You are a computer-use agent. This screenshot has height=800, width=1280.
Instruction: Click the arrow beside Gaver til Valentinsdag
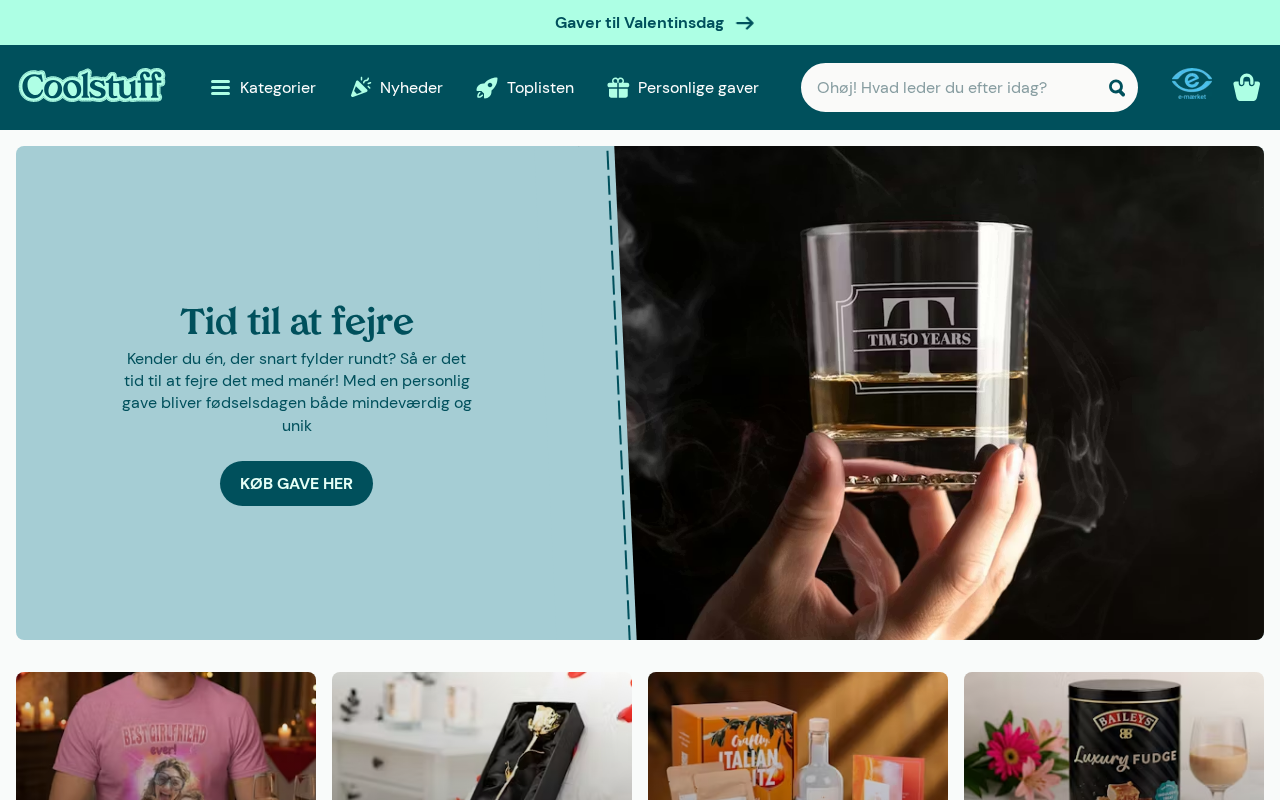(x=745, y=23)
